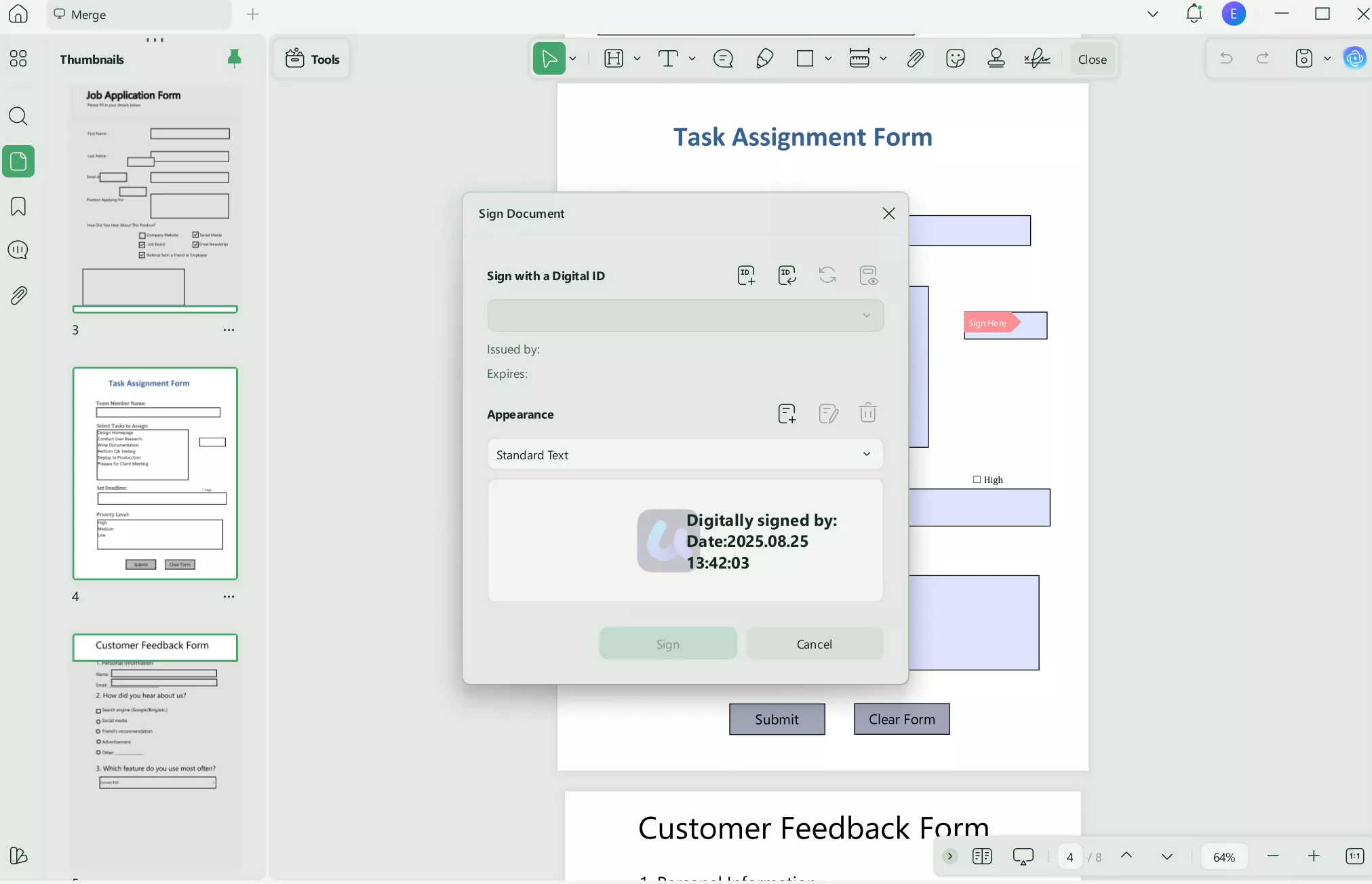Expand save options arrow
Viewport: 1372px width, 884px height.
pos(1327,58)
